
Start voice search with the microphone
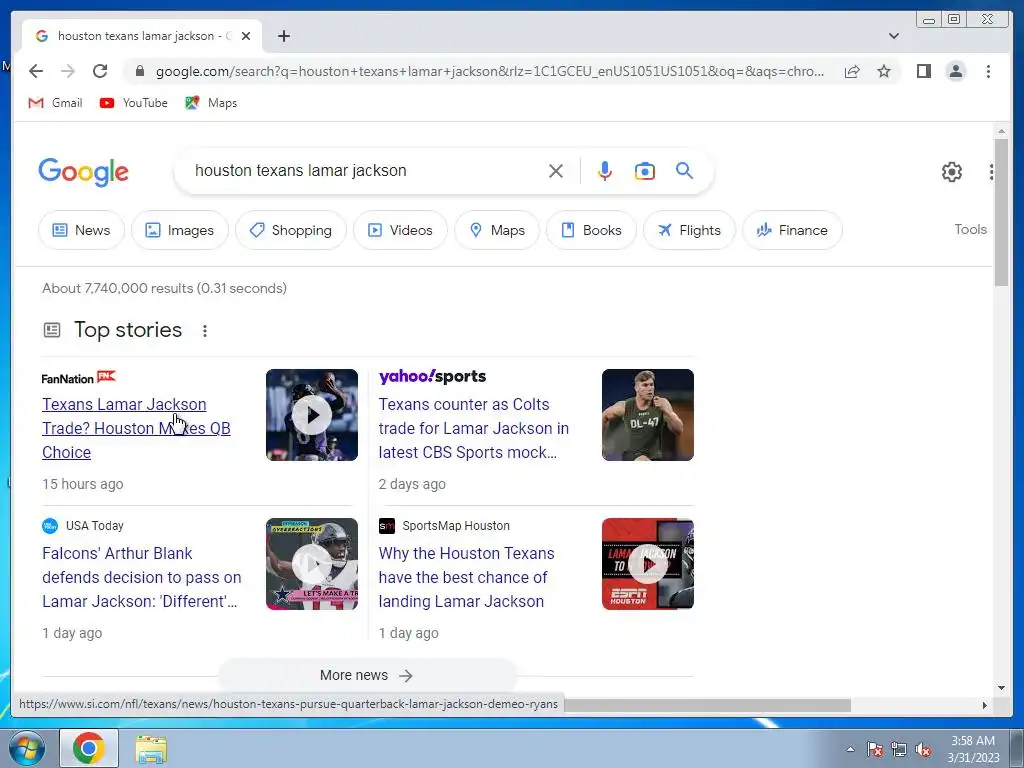pyautogui.click(x=605, y=171)
